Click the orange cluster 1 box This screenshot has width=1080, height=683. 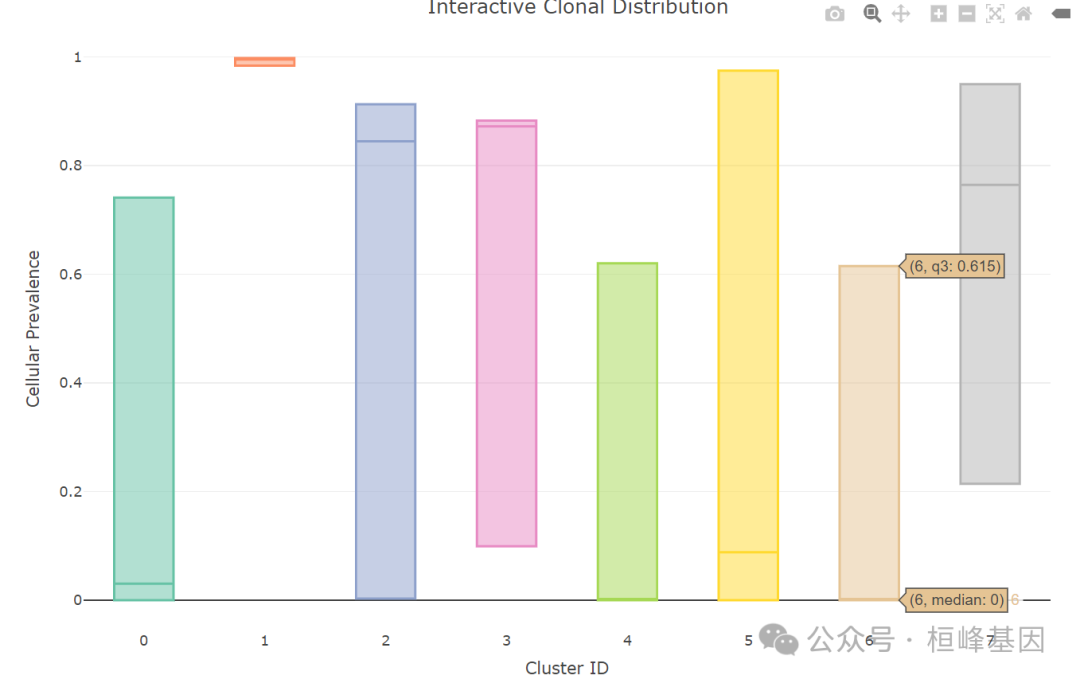[264, 62]
